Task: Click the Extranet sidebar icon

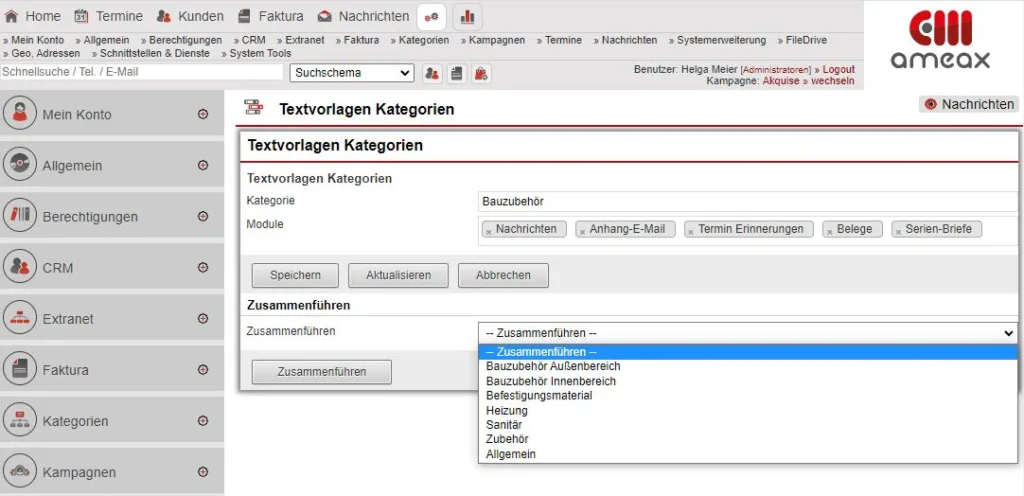Action: (x=20, y=318)
